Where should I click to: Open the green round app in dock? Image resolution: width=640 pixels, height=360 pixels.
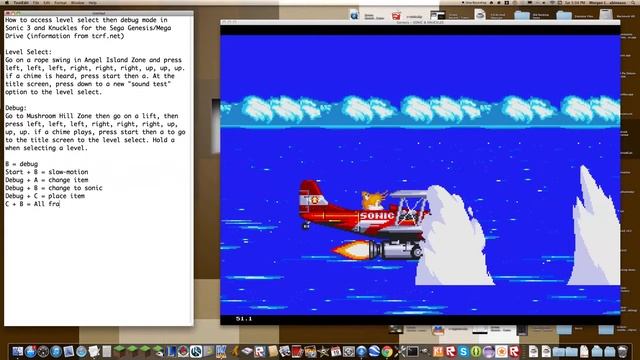(x=476, y=351)
